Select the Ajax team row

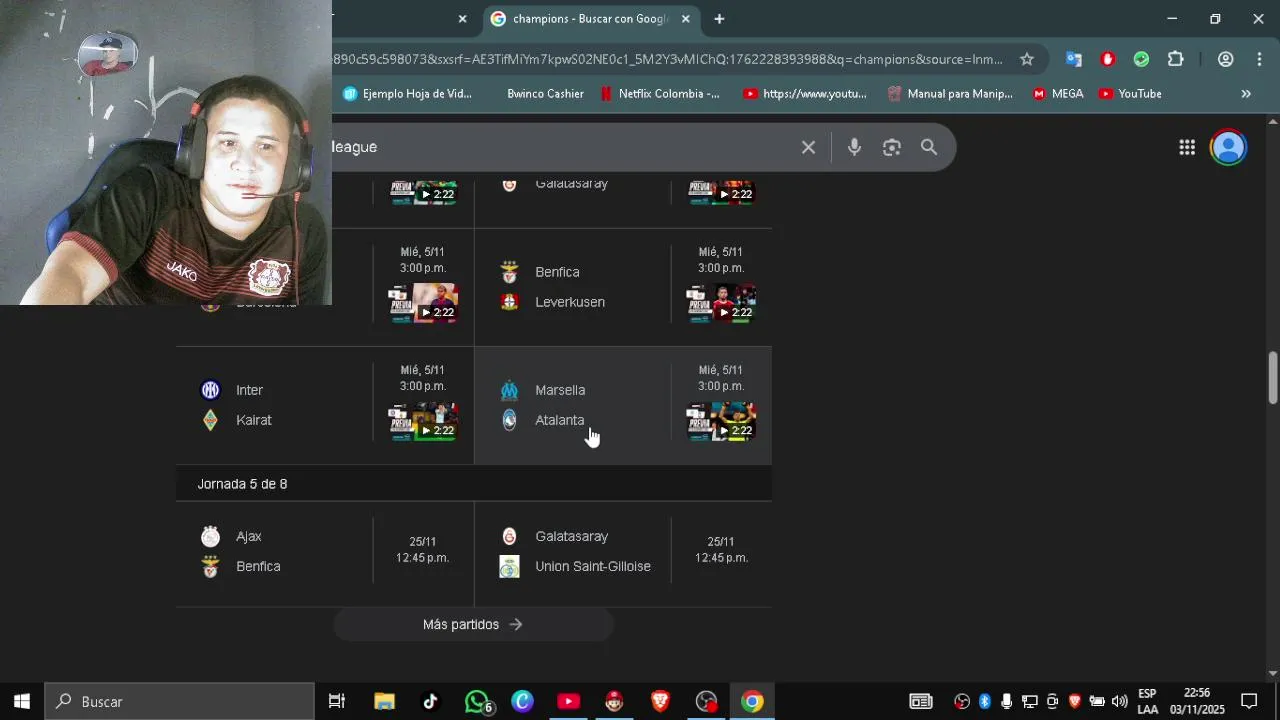(231, 536)
